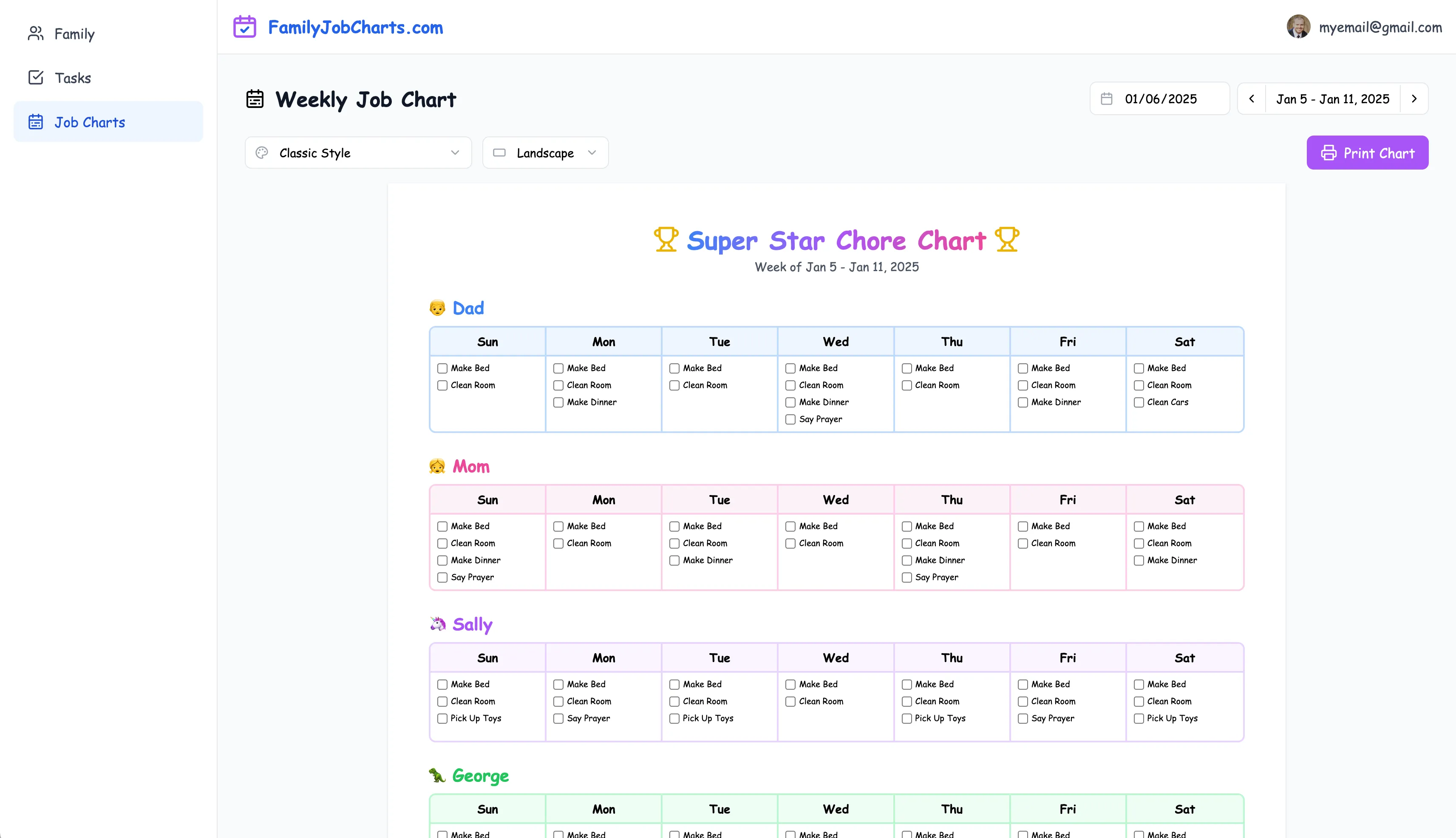
Task: Check Mom's Sunday Make Dinner checkbox
Action: click(442, 561)
